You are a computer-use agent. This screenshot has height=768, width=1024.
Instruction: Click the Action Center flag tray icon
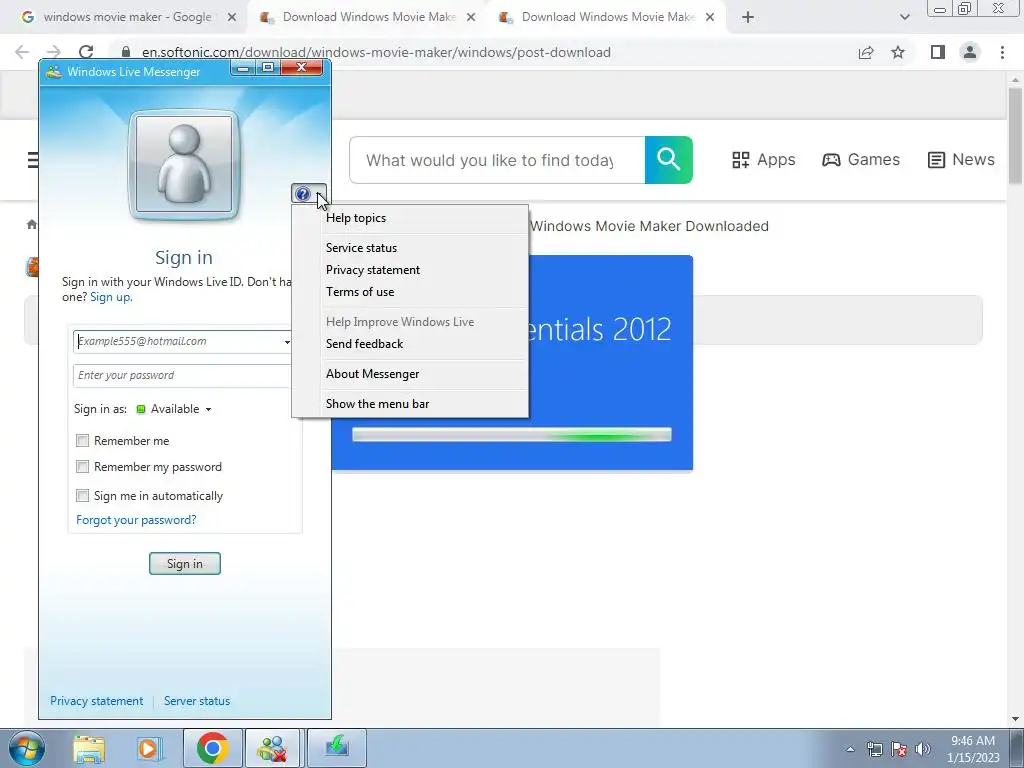(899, 749)
